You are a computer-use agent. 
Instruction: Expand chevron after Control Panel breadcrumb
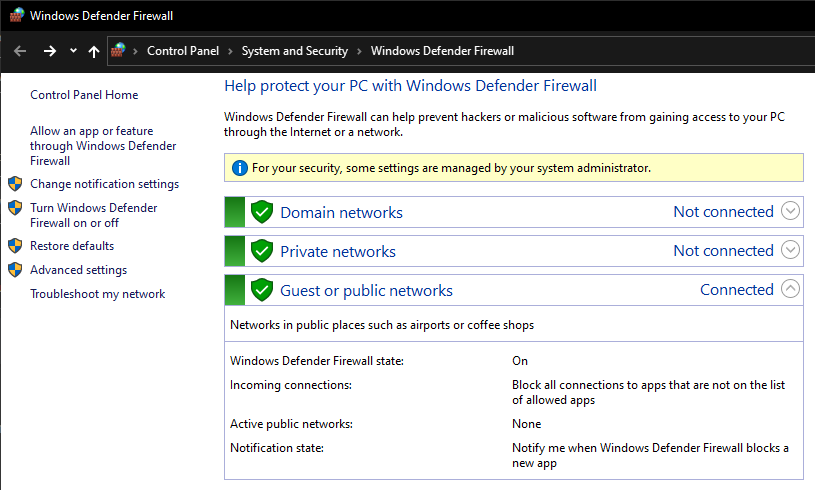click(230, 51)
